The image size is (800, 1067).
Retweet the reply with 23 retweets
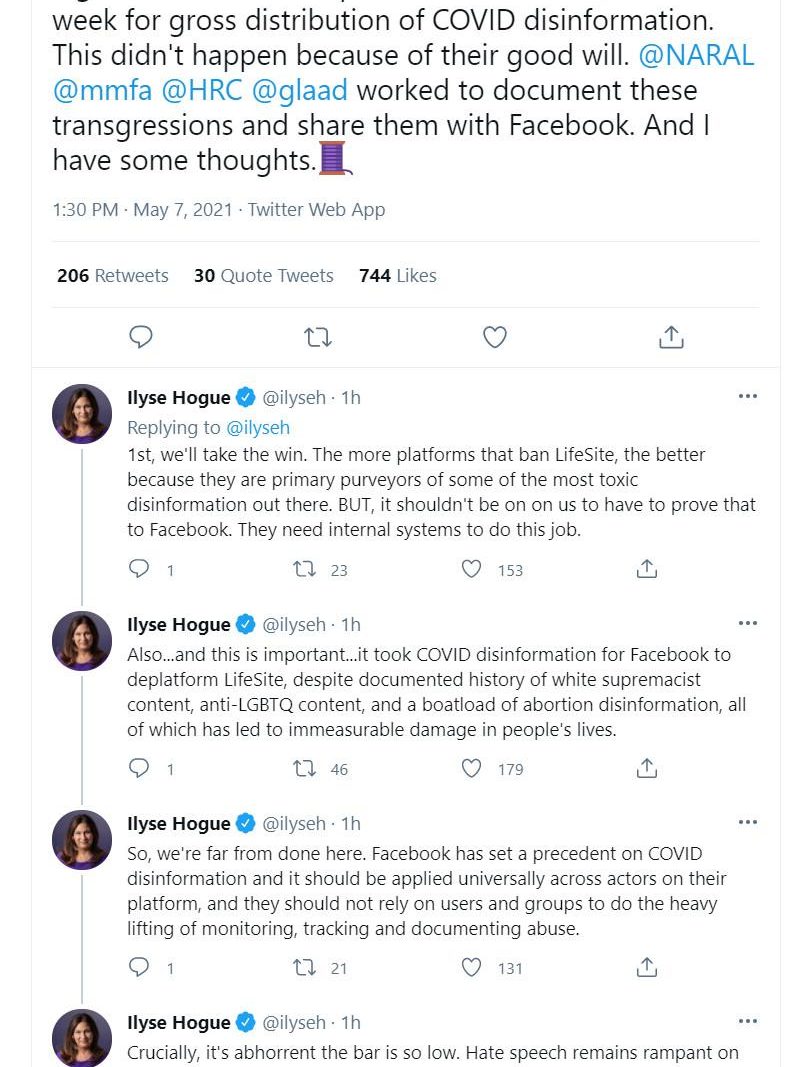click(303, 569)
